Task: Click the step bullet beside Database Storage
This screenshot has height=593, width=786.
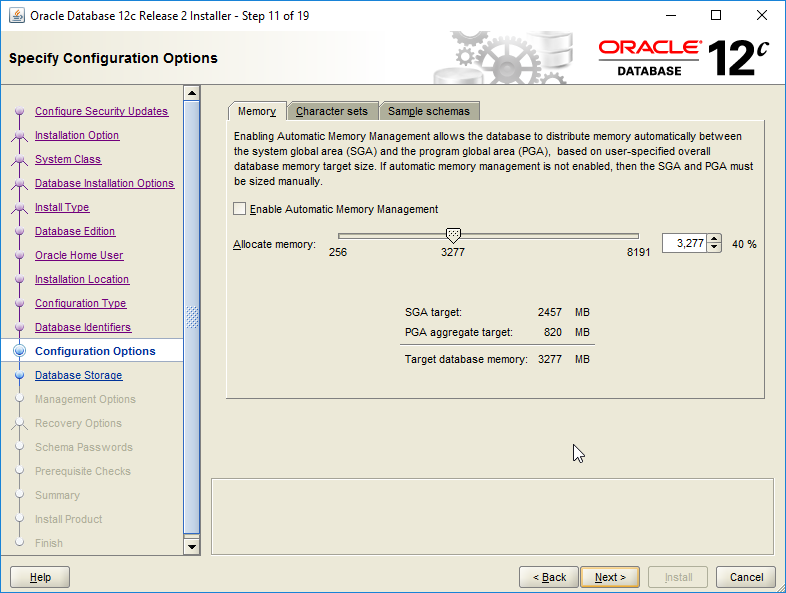Action: 20,375
